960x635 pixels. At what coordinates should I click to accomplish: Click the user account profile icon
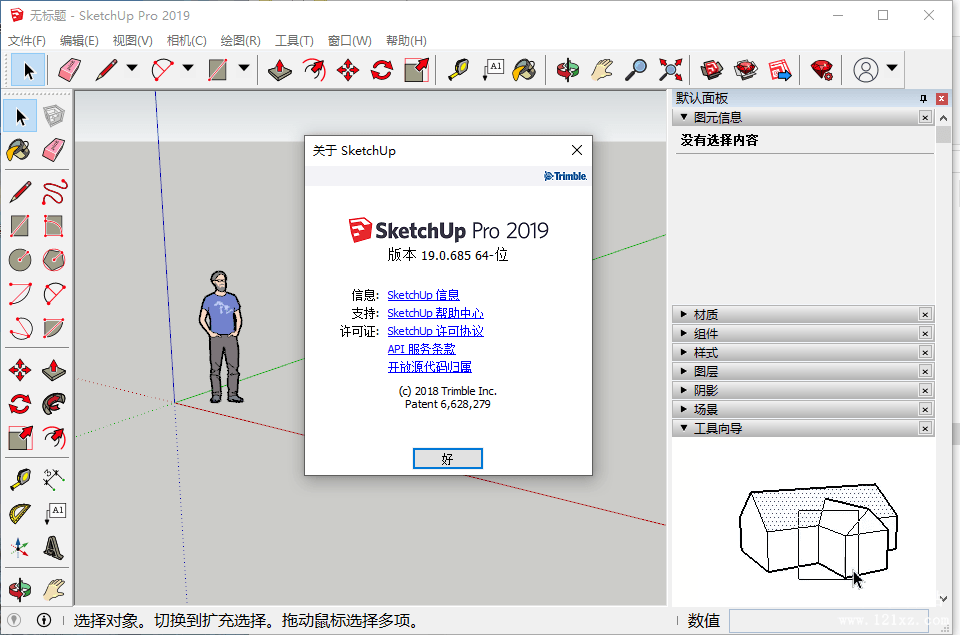[866, 70]
